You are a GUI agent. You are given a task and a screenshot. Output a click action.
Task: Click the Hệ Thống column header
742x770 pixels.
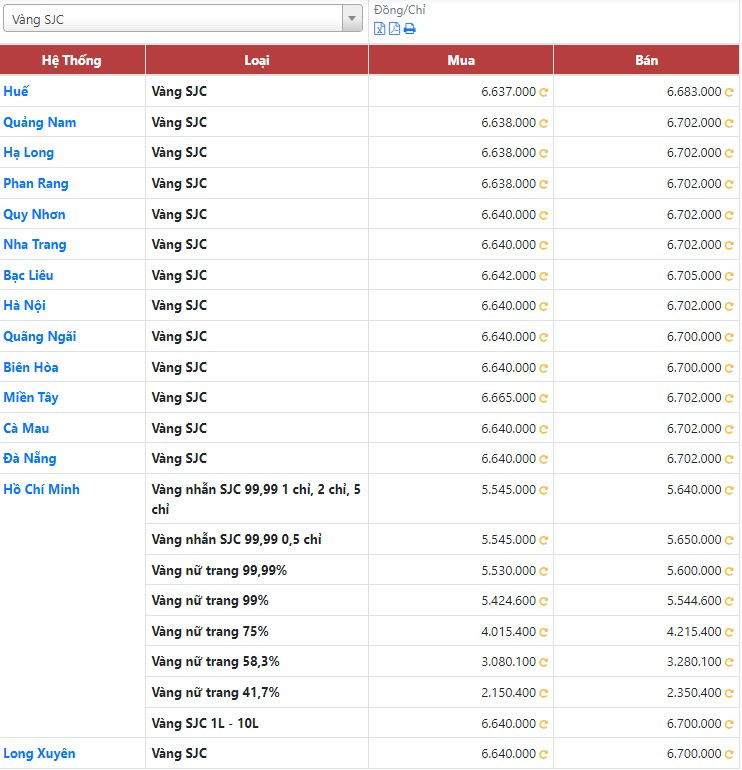click(72, 60)
